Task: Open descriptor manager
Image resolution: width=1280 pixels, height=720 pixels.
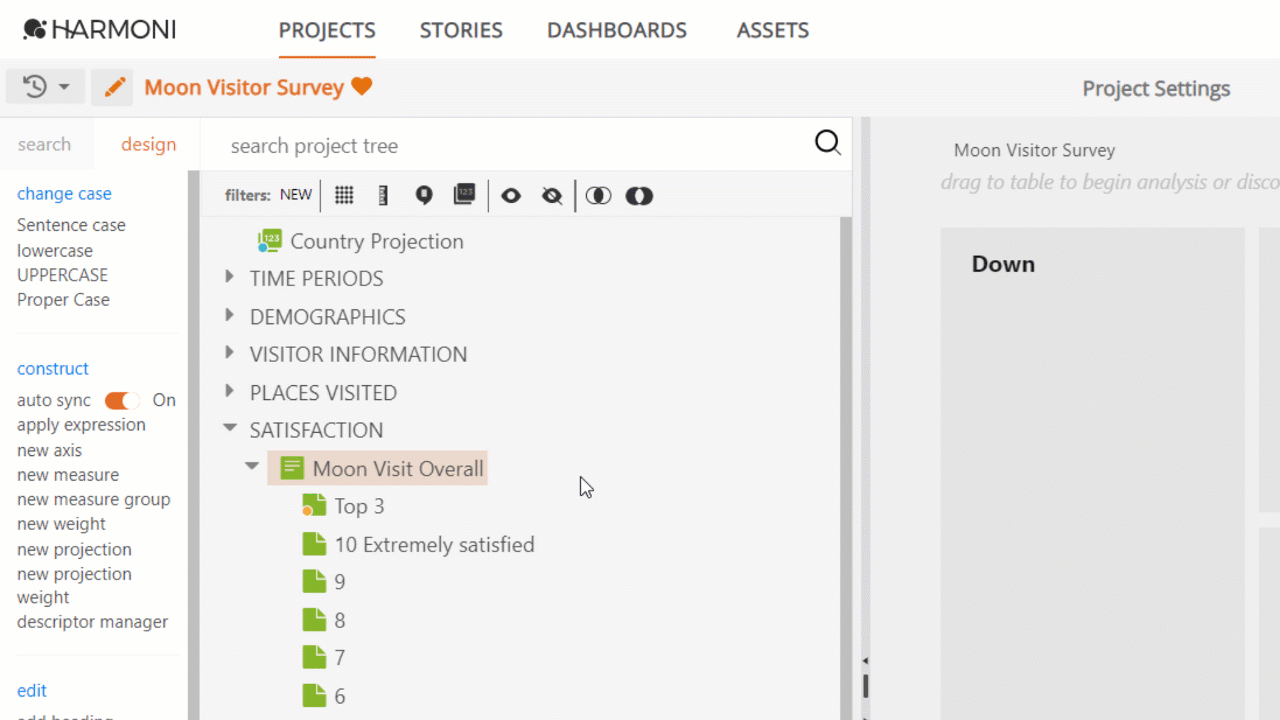Action: tap(92, 622)
